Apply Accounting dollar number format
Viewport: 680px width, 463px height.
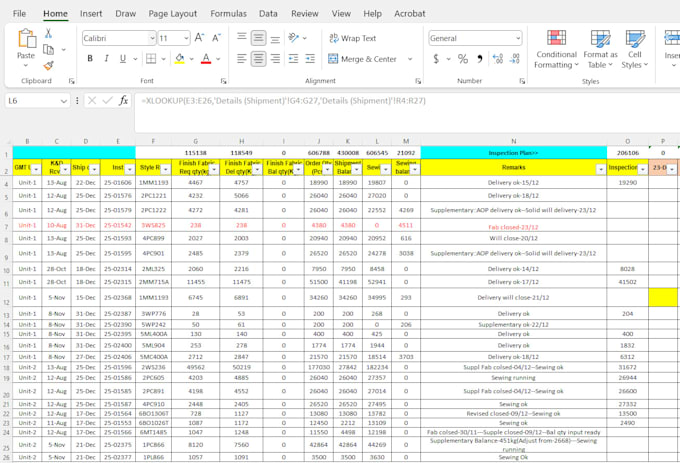(x=436, y=59)
